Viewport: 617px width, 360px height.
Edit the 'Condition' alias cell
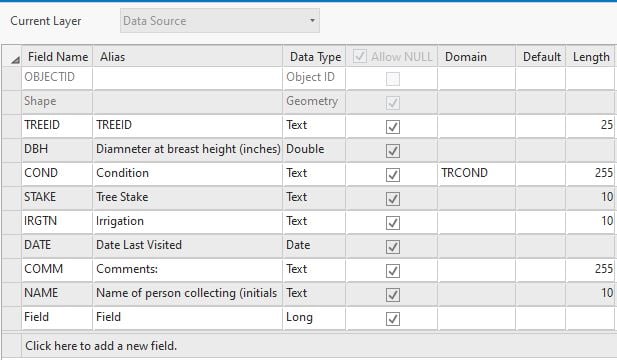coord(188,174)
